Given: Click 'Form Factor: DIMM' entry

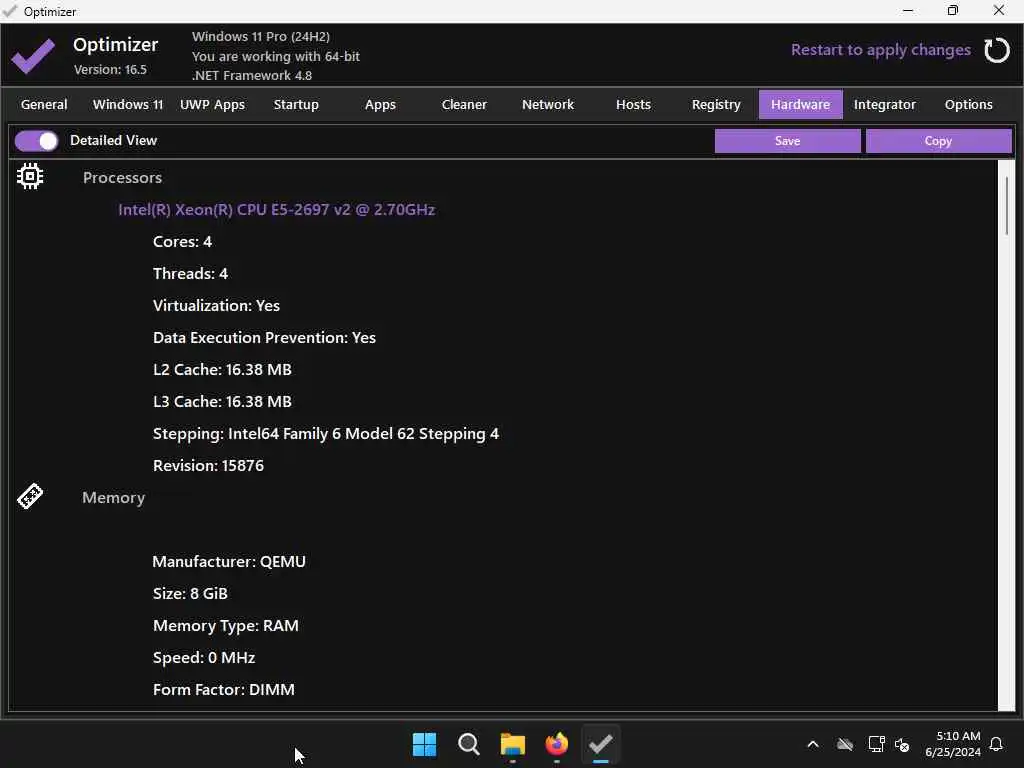Looking at the screenshot, I should [223, 690].
